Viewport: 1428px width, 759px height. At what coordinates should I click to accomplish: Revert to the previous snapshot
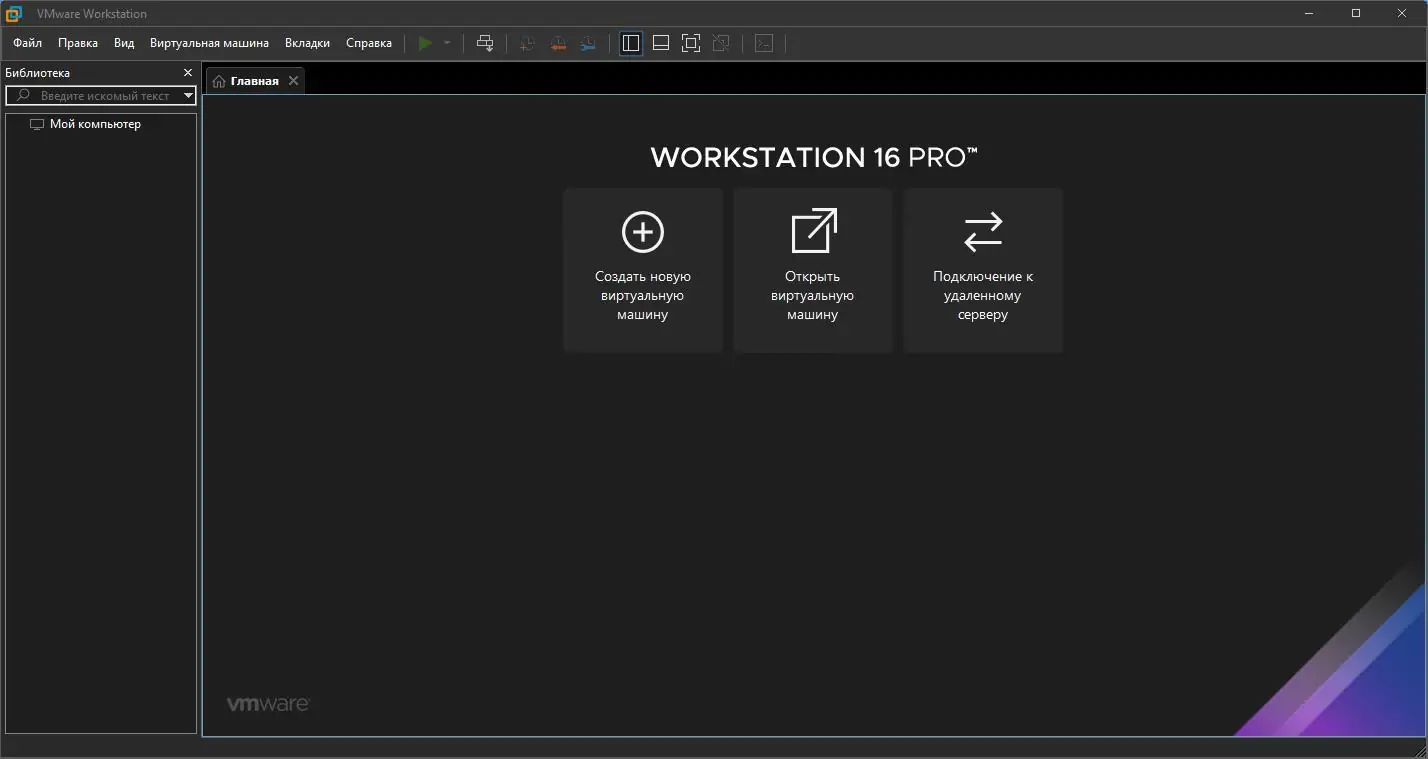(557, 43)
